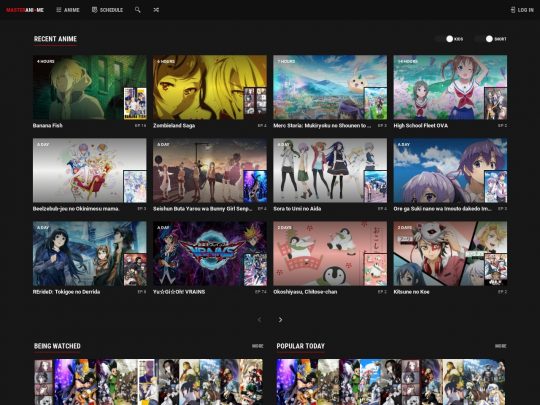This screenshot has height=405, width=540.
Task: Click More next to Popular Today
Action: pos(501,346)
